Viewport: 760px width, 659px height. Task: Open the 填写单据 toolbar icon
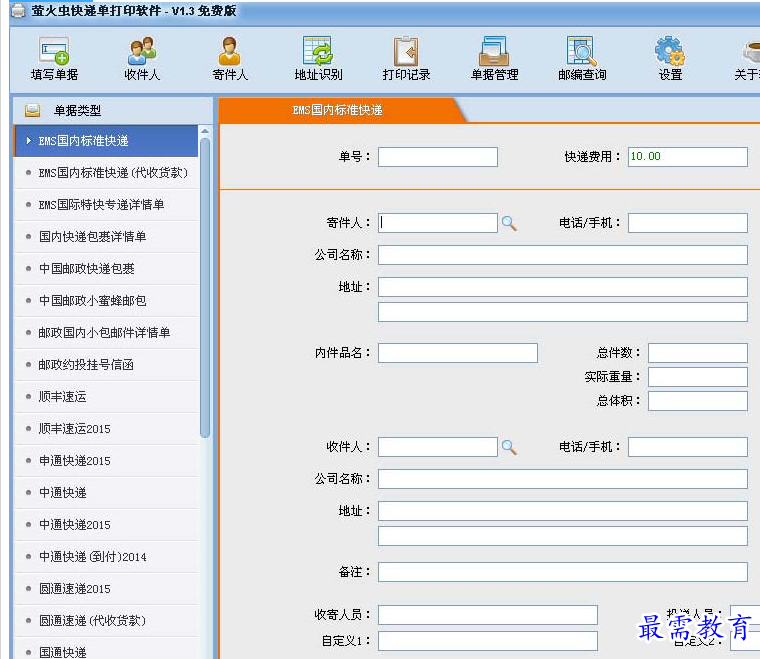[54, 58]
